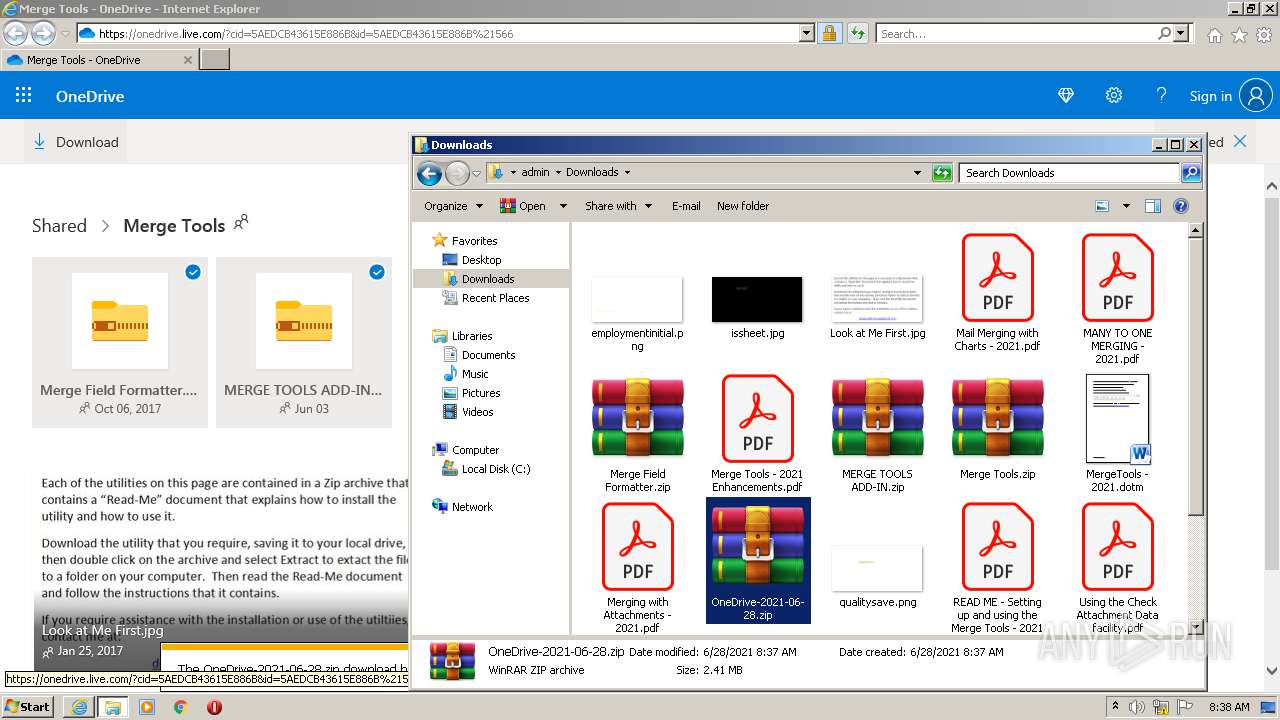Click the OneDrive premium diamond icon
The image size is (1280, 720).
pos(1066,96)
